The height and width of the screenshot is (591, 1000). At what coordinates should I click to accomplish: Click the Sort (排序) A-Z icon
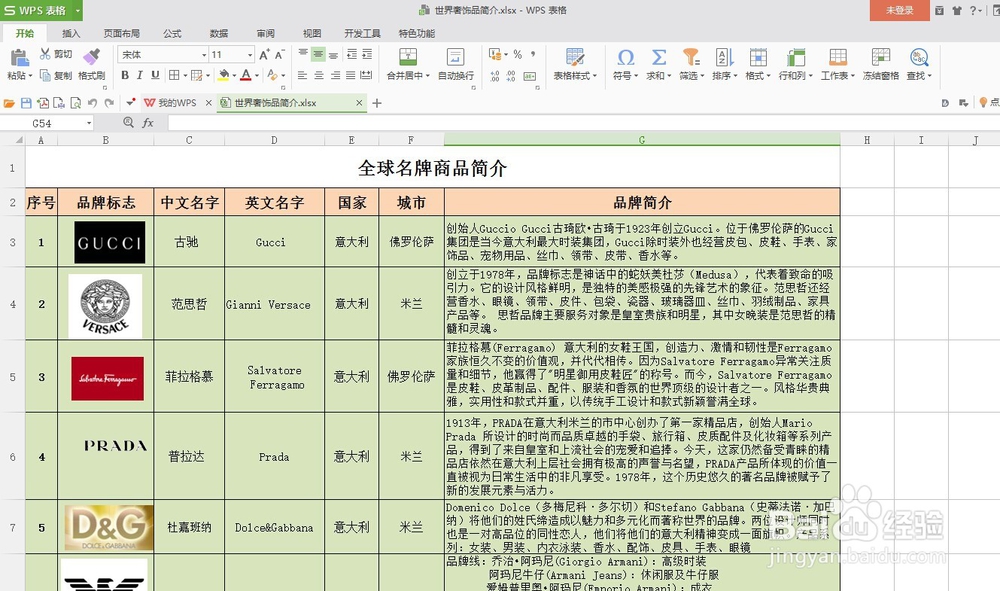pyautogui.click(x=724, y=57)
